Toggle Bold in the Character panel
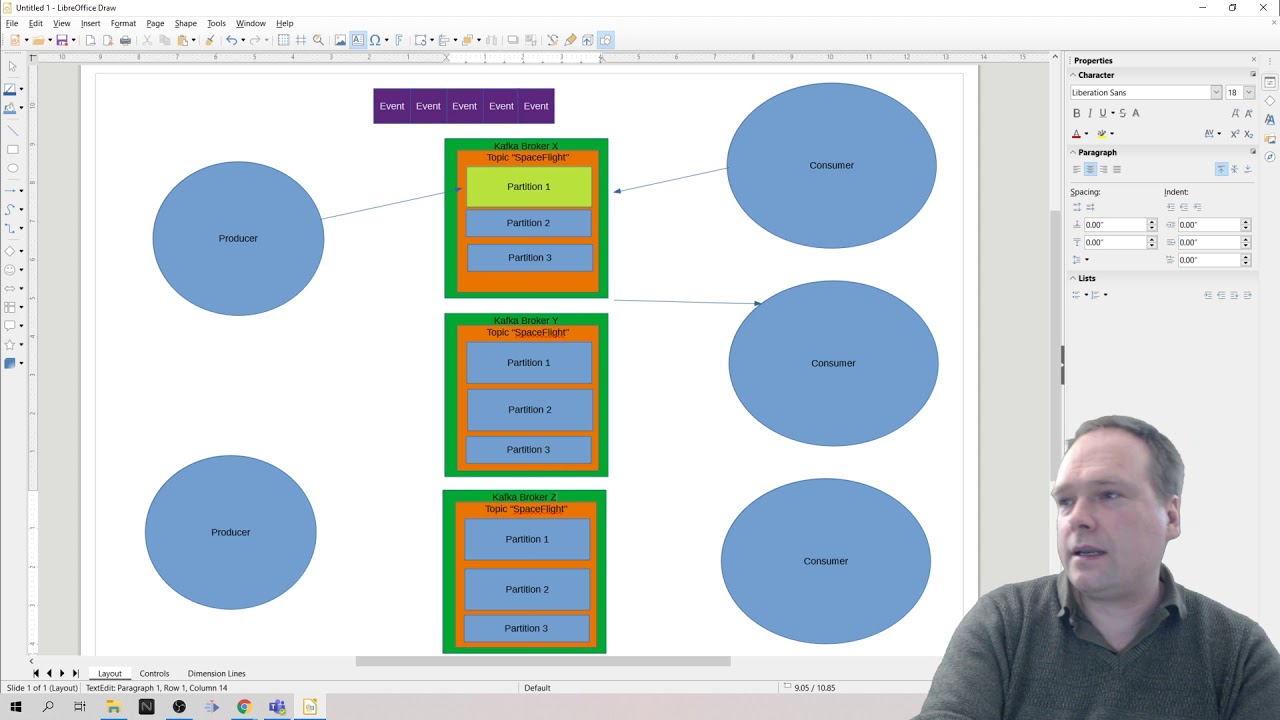 pos(1077,113)
